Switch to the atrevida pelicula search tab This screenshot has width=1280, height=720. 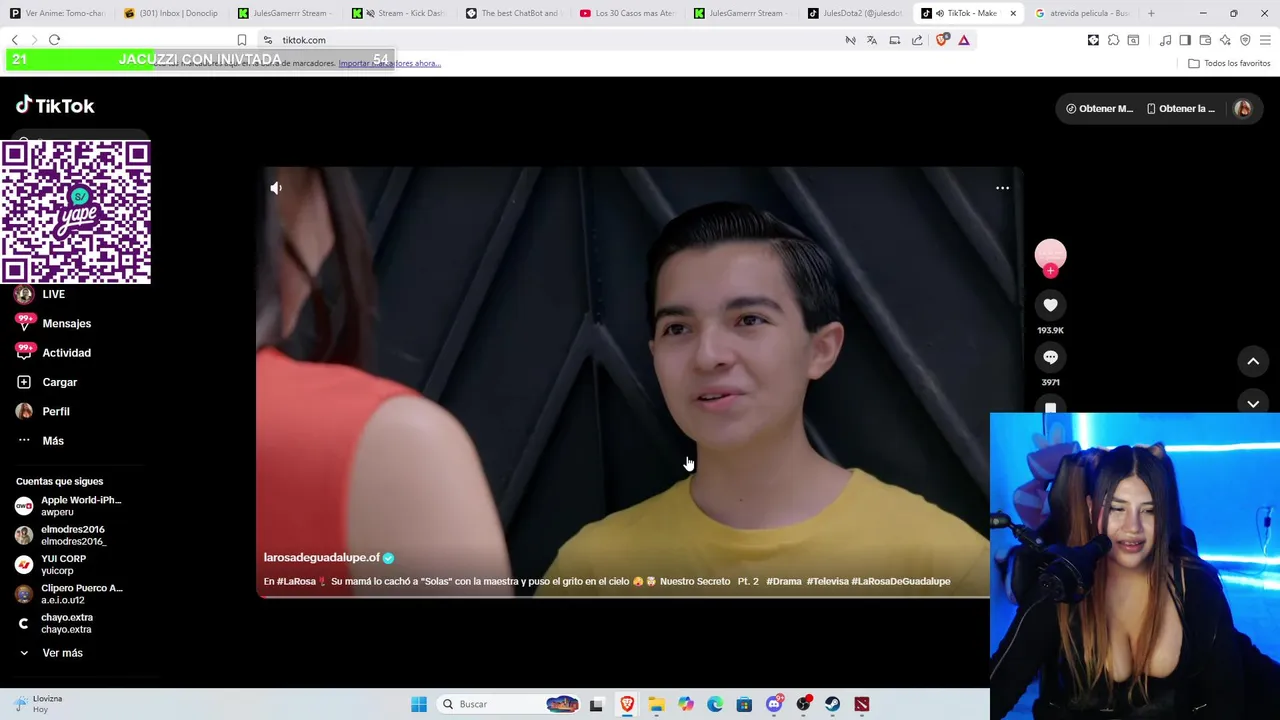click(1083, 13)
